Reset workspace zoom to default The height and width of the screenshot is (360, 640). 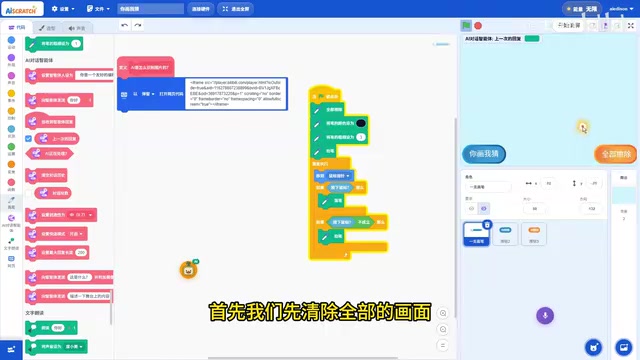(443, 345)
